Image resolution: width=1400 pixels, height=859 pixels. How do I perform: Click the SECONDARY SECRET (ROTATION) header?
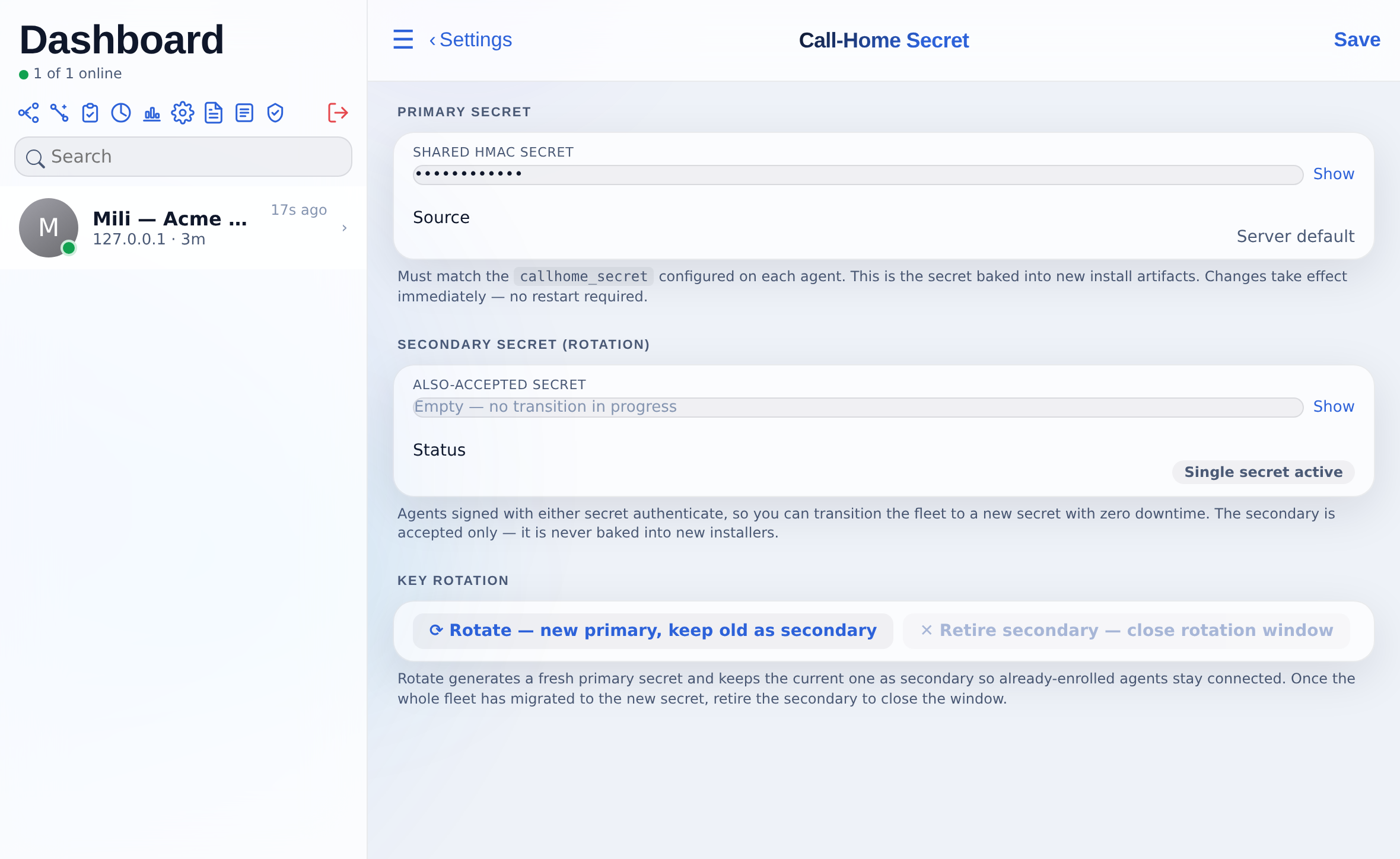coord(523,345)
